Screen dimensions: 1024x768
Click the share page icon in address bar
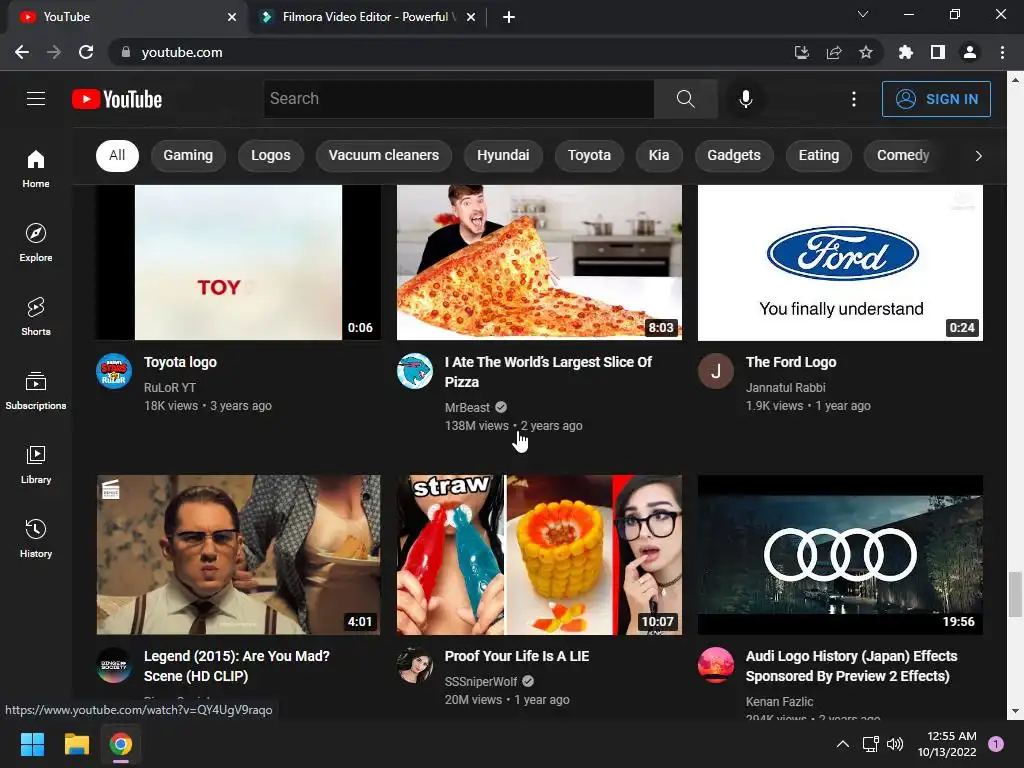point(834,52)
